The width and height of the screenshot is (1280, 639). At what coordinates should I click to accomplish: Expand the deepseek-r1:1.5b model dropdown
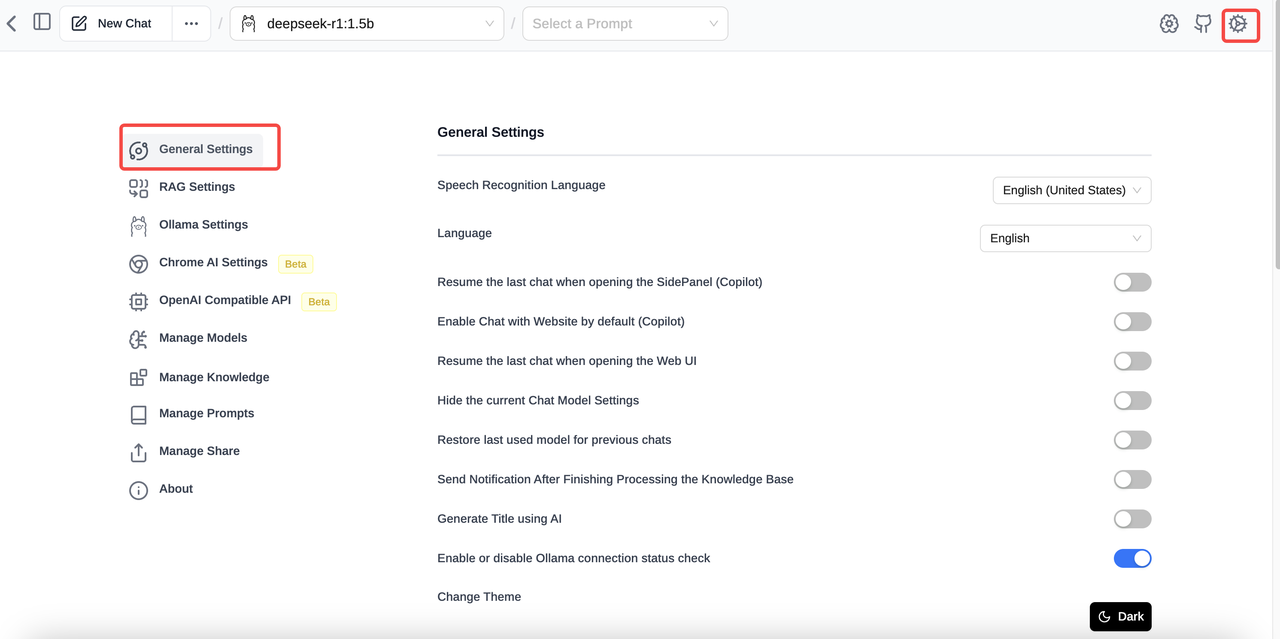point(367,24)
